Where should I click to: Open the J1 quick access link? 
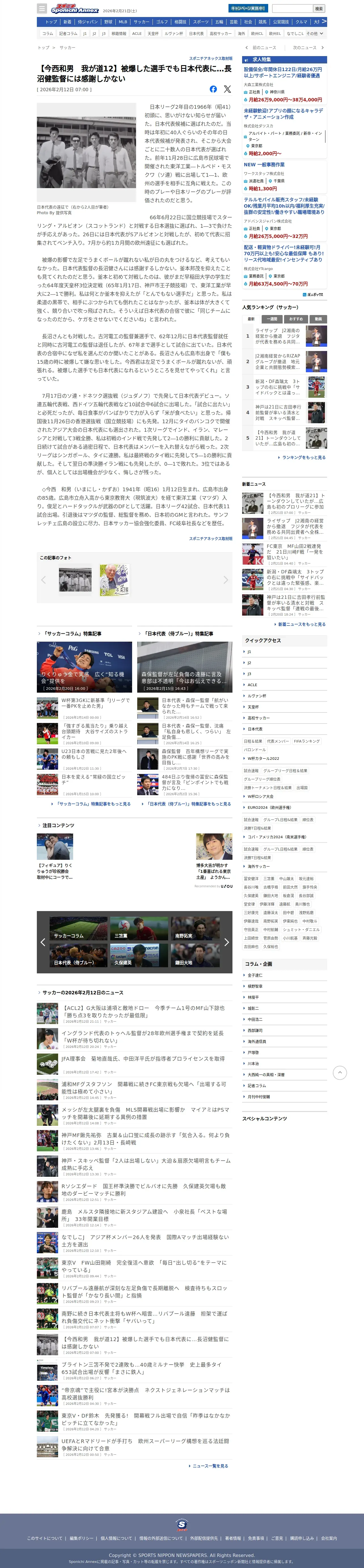coord(284,652)
